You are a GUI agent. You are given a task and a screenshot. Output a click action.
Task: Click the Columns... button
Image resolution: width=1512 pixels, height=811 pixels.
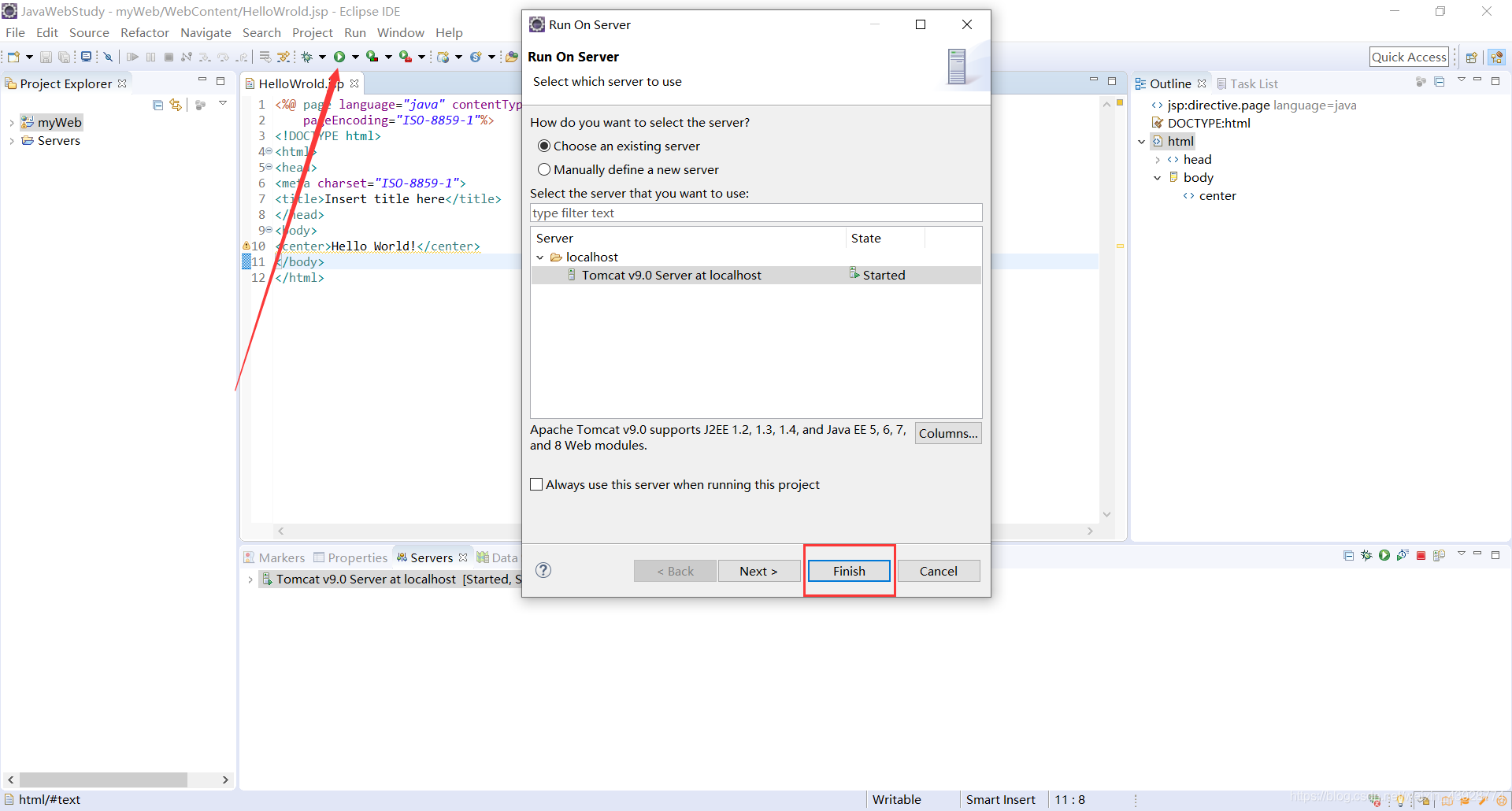click(948, 433)
